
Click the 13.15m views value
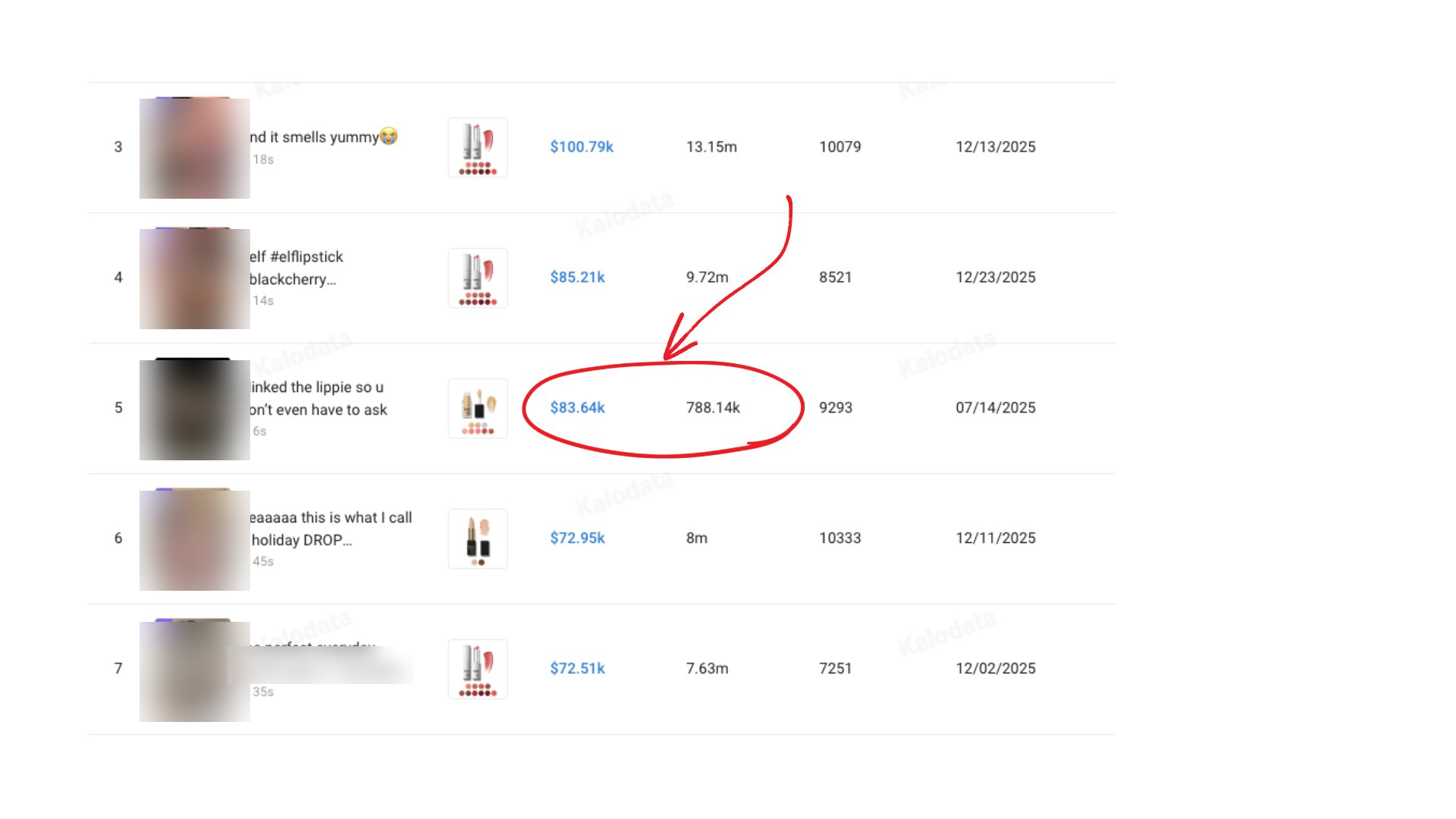(x=711, y=146)
